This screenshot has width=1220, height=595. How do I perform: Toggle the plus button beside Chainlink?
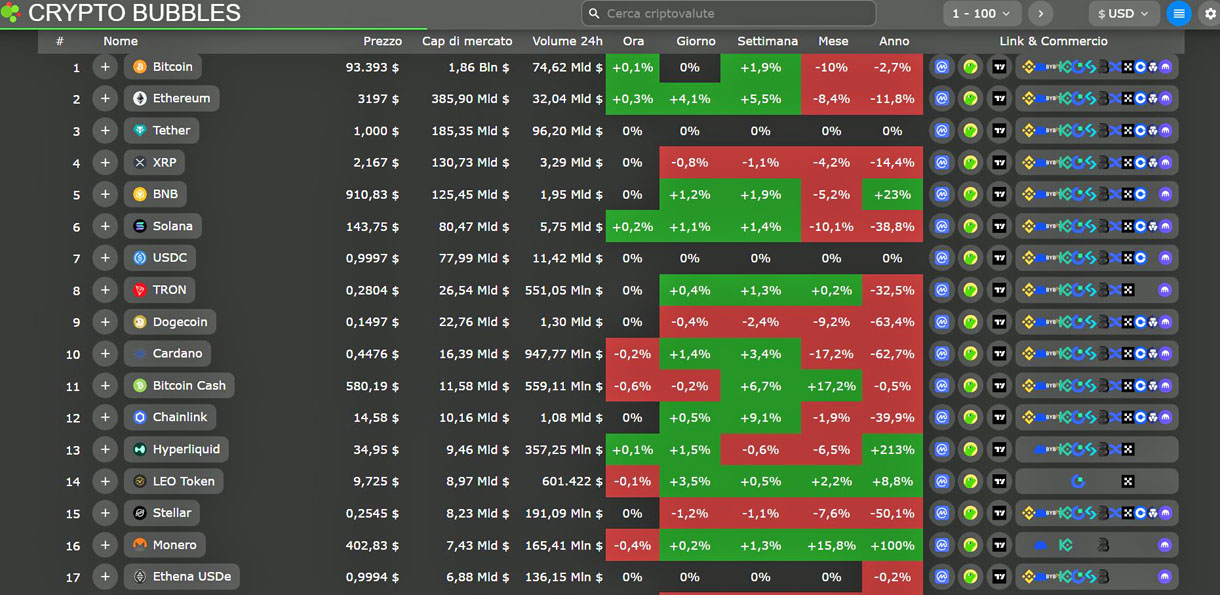tap(105, 417)
